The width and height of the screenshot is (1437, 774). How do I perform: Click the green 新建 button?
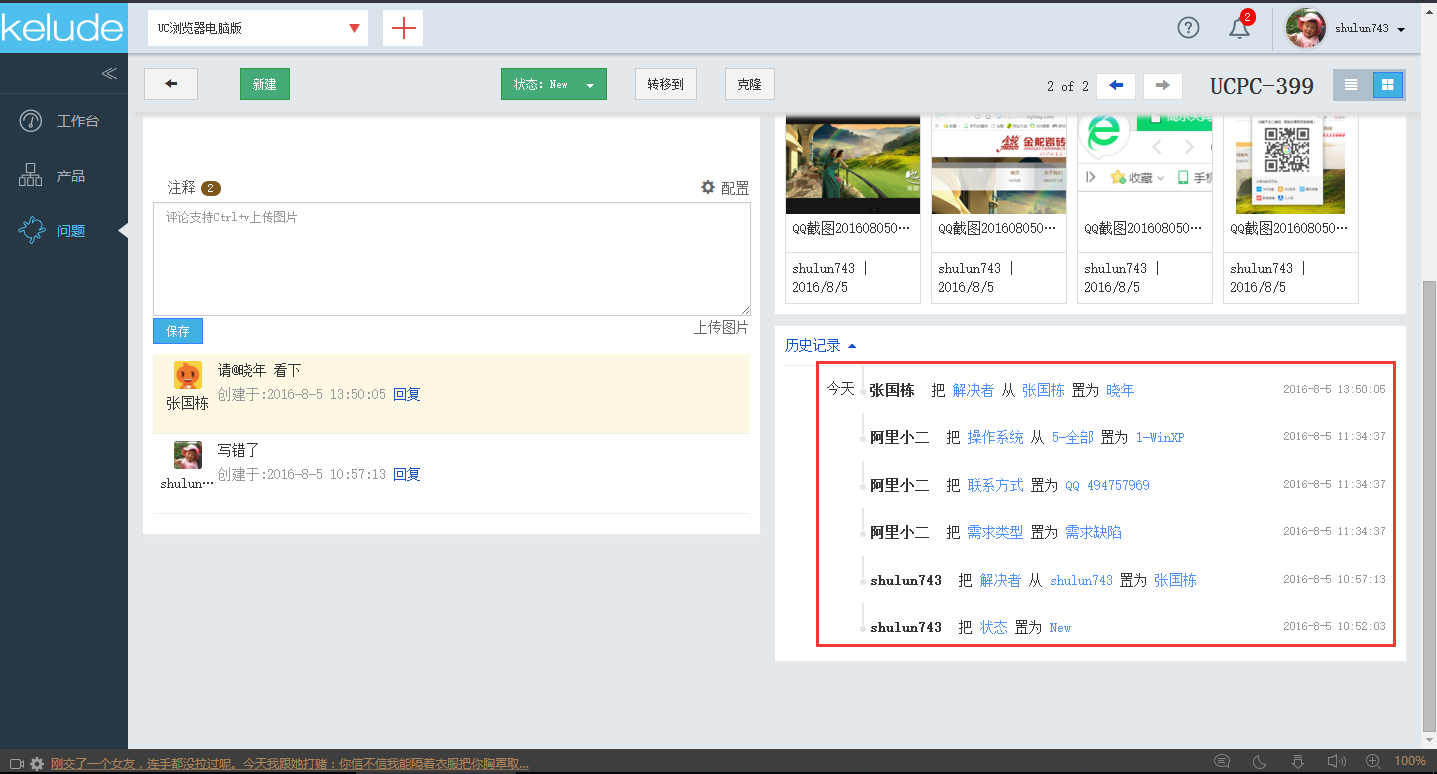coord(265,85)
